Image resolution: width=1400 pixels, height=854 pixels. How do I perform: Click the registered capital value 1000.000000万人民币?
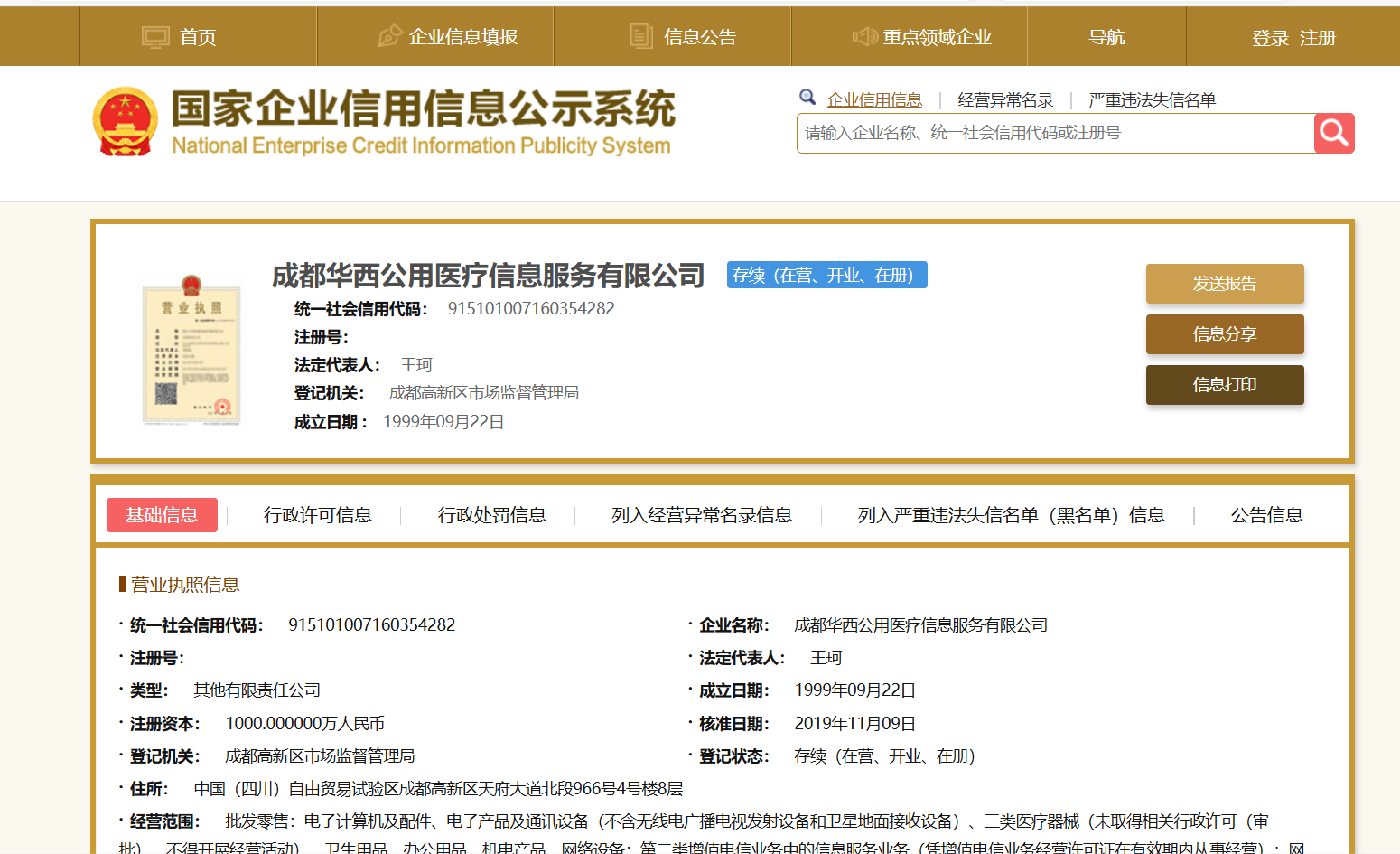click(x=305, y=724)
